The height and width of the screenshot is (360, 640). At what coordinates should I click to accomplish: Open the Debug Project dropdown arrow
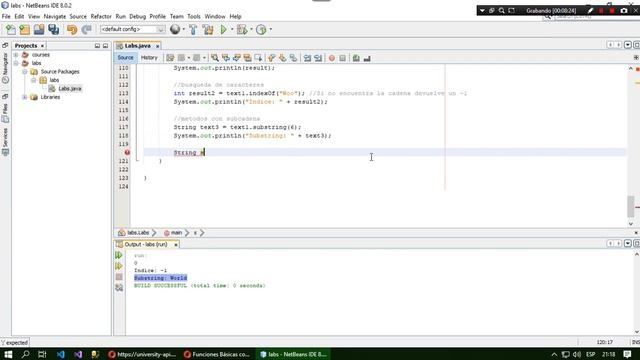[x=251, y=29]
